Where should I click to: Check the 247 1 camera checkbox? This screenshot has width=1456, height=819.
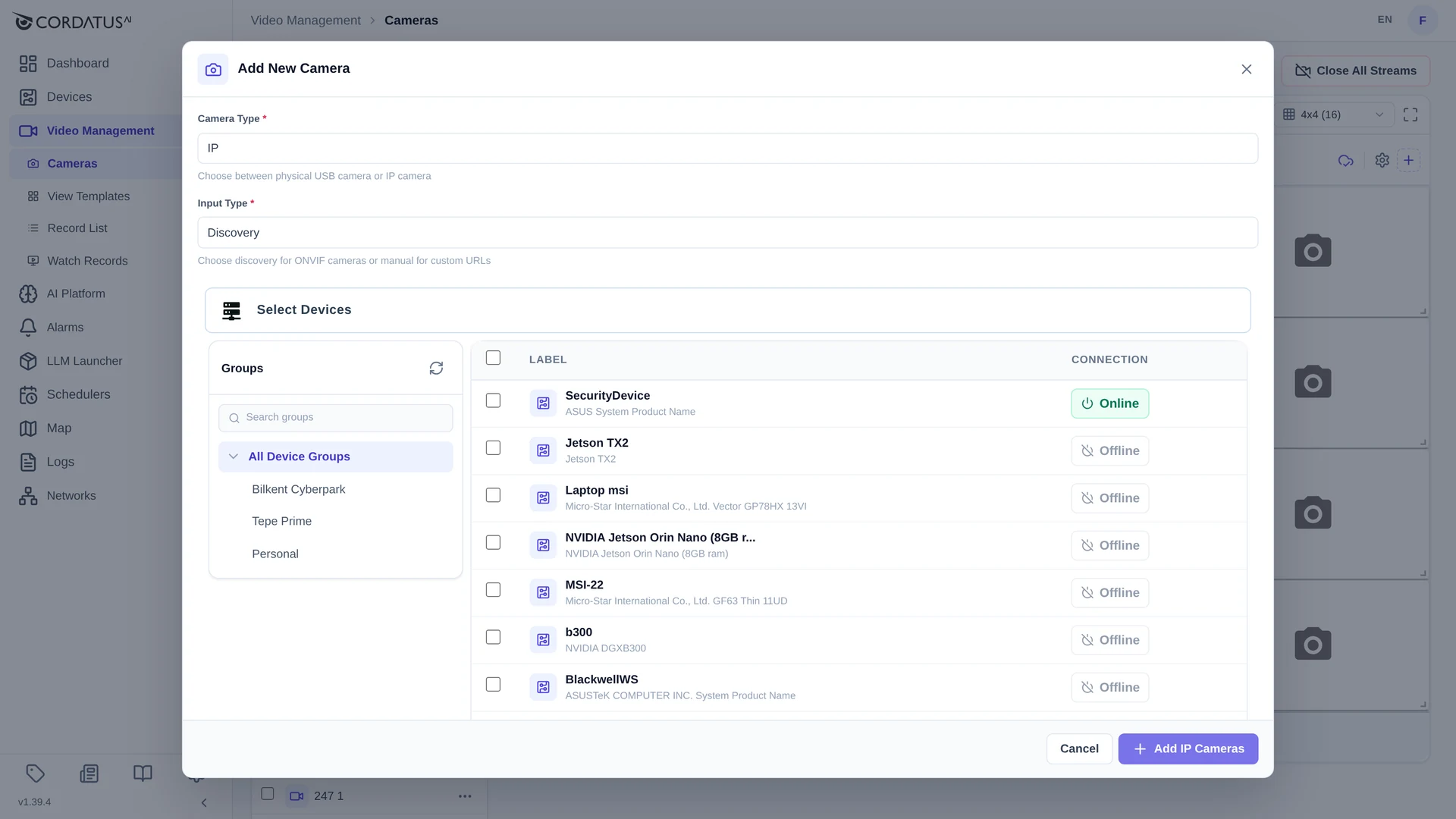pos(267,793)
